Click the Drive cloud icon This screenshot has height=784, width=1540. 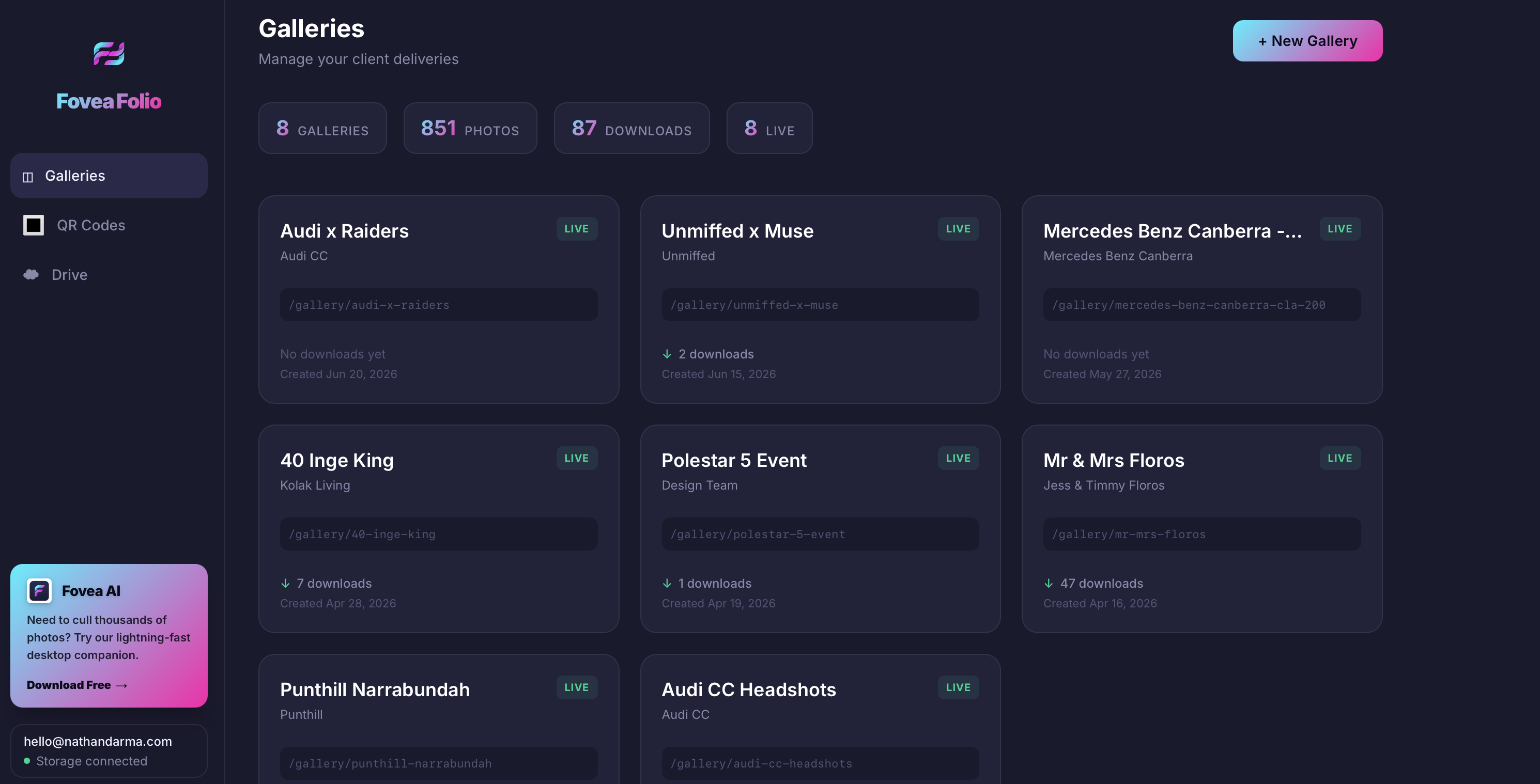[x=31, y=274]
